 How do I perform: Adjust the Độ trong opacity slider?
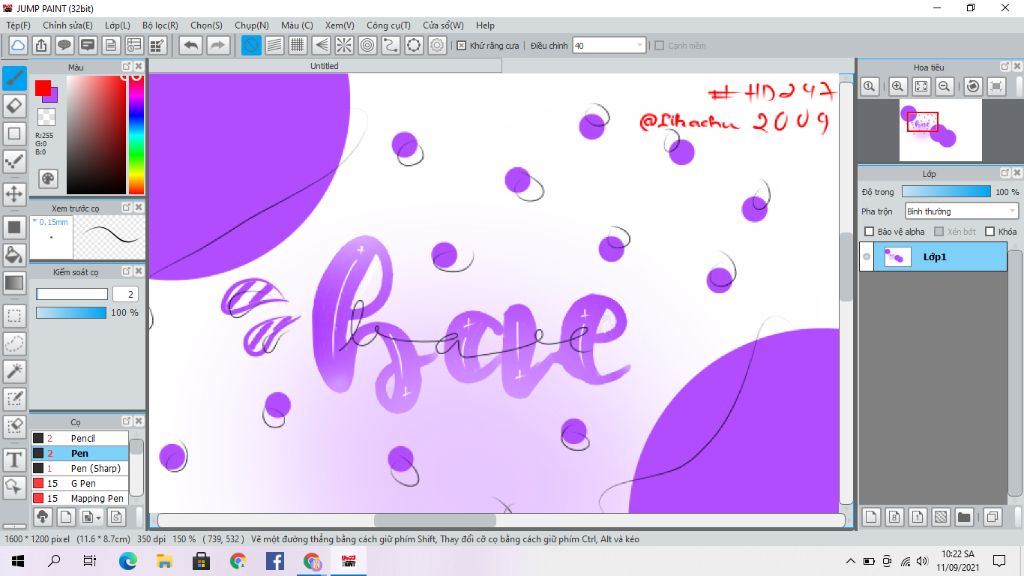[x=946, y=191]
